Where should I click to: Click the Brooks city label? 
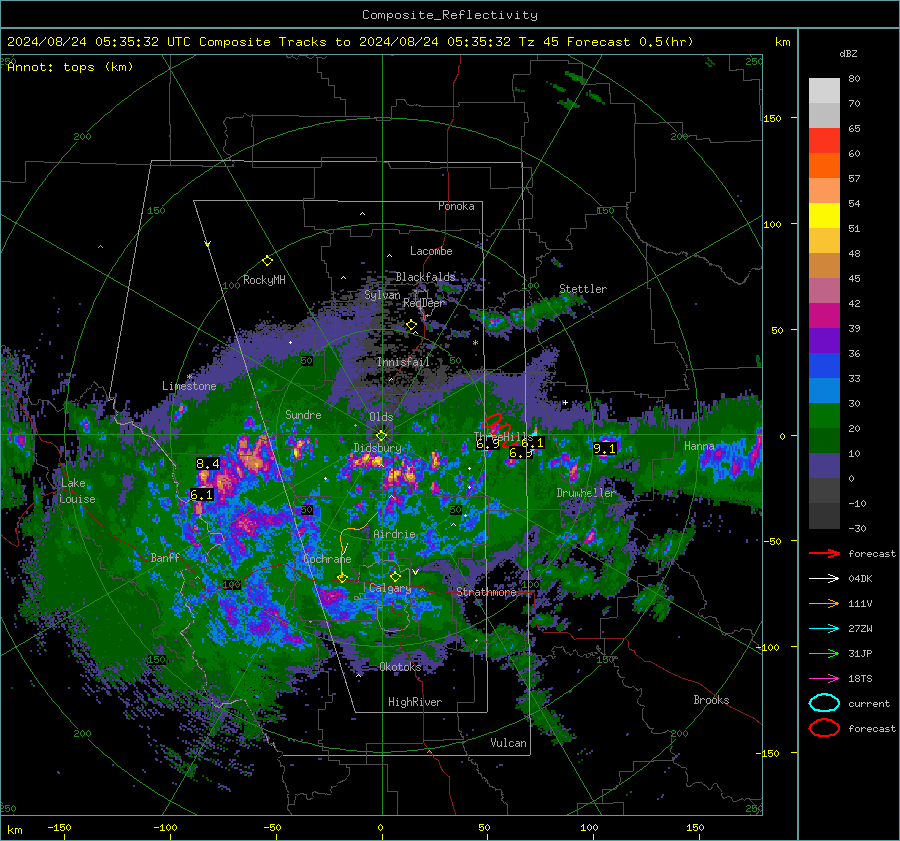click(711, 700)
